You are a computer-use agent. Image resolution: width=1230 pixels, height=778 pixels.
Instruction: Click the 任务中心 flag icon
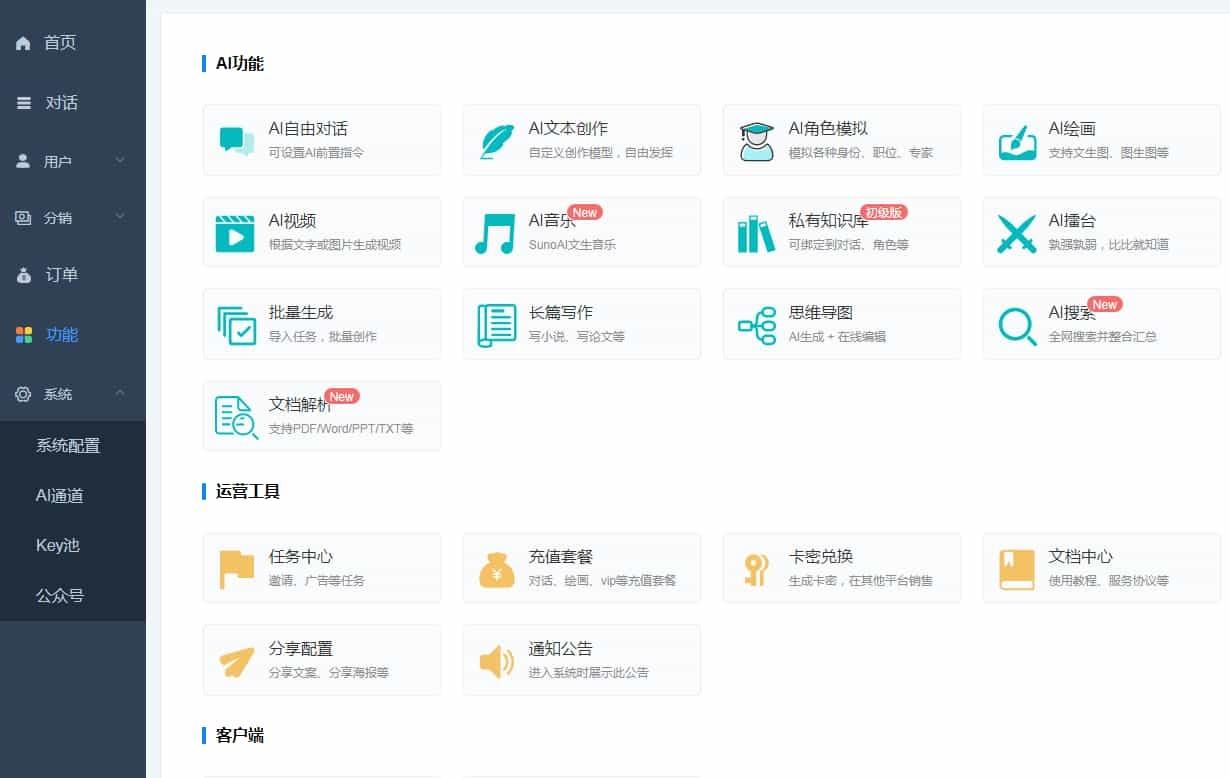[237, 569]
